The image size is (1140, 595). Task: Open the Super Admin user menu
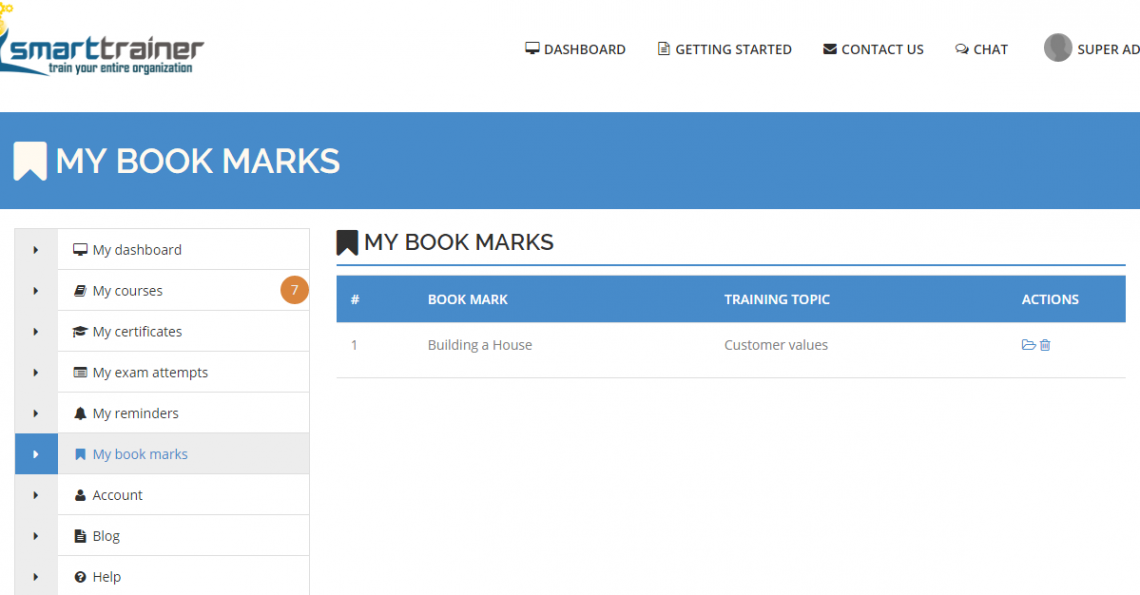[x=1107, y=49]
